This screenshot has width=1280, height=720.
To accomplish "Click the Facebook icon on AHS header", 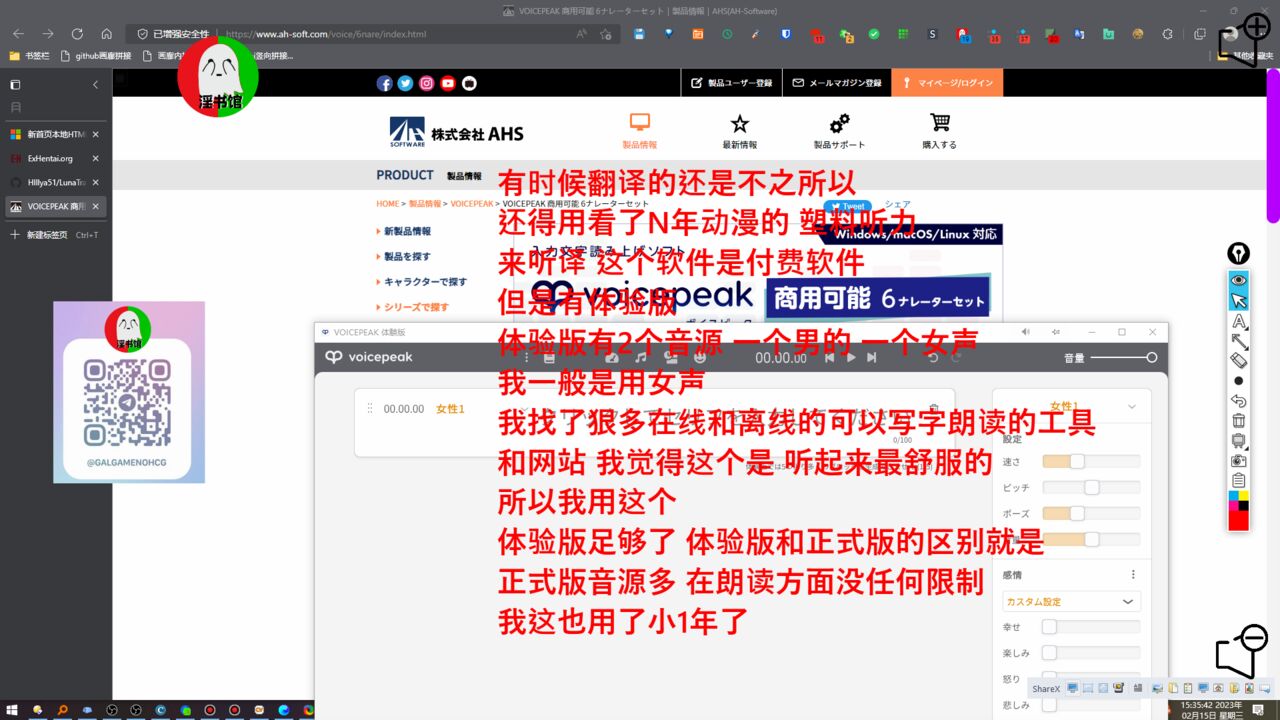I will (x=384, y=83).
